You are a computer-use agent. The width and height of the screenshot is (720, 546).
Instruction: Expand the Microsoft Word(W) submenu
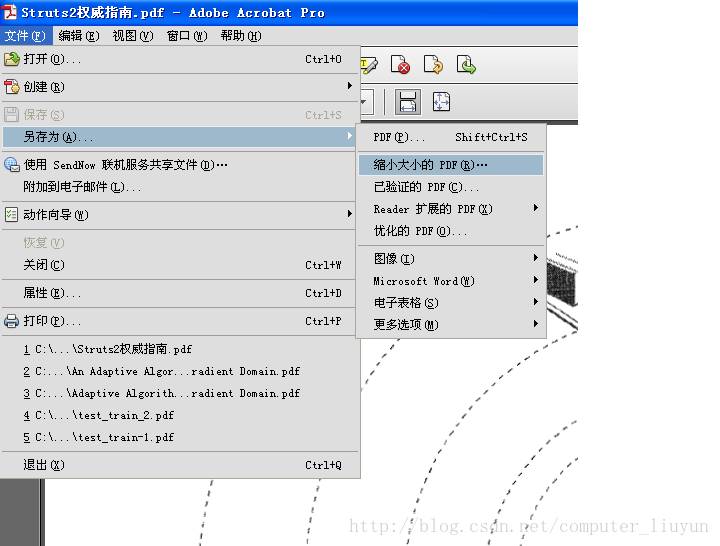point(451,281)
